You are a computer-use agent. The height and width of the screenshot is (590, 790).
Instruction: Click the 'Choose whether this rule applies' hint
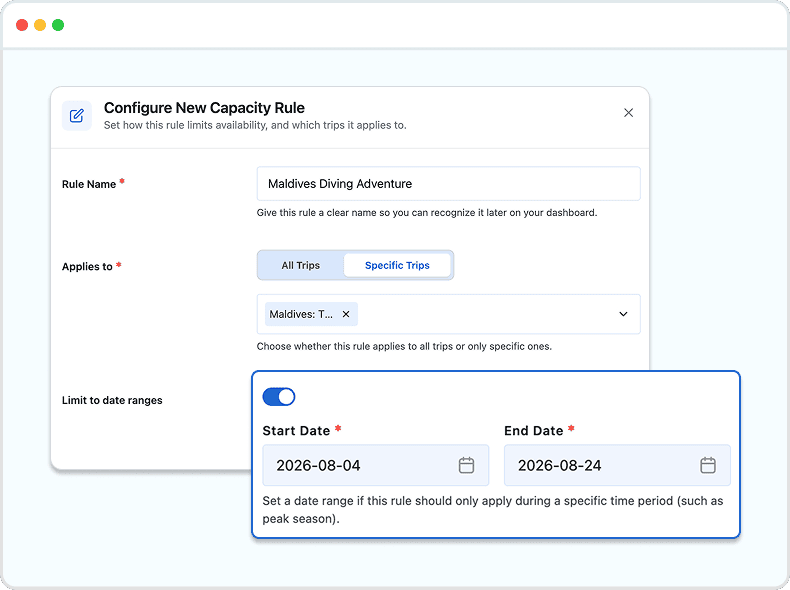[404, 347]
